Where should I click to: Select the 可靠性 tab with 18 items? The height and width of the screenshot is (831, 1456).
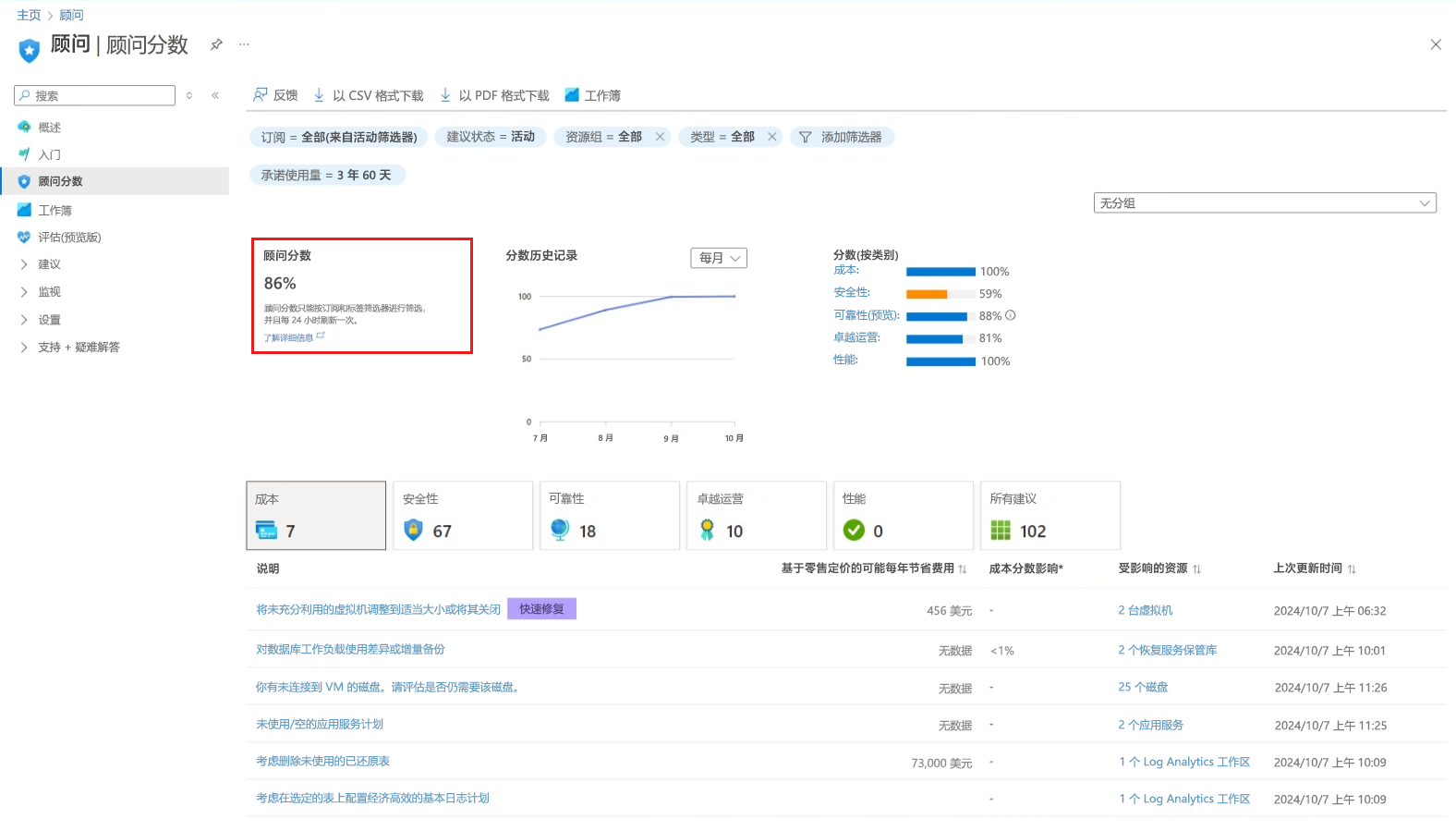pyautogui.click(x=610, y=516)
